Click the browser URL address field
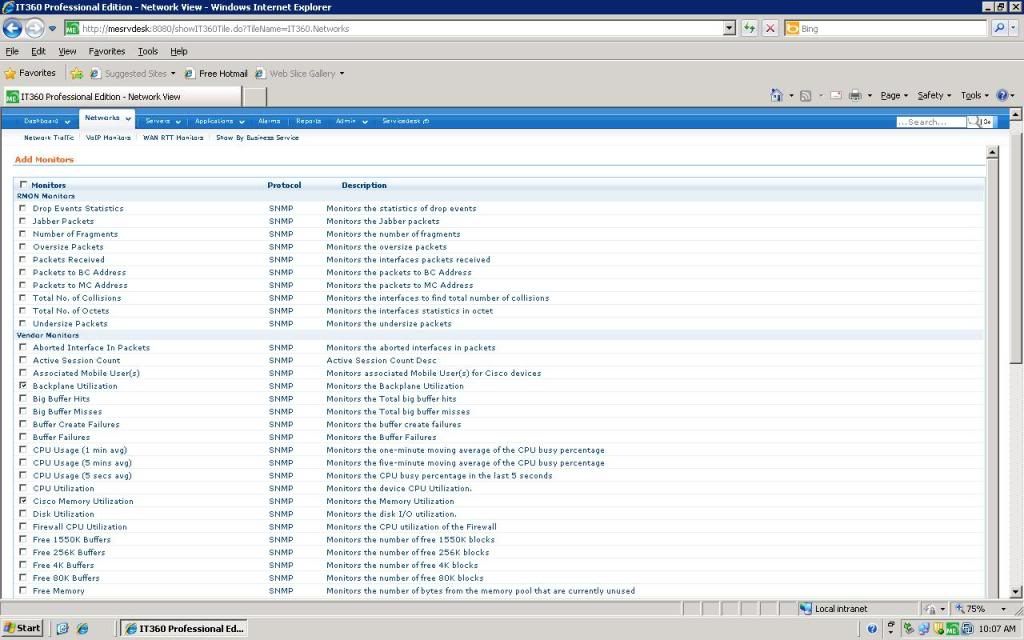The height and width of the screenshot is (640, 1024). [x=401, y=28]
